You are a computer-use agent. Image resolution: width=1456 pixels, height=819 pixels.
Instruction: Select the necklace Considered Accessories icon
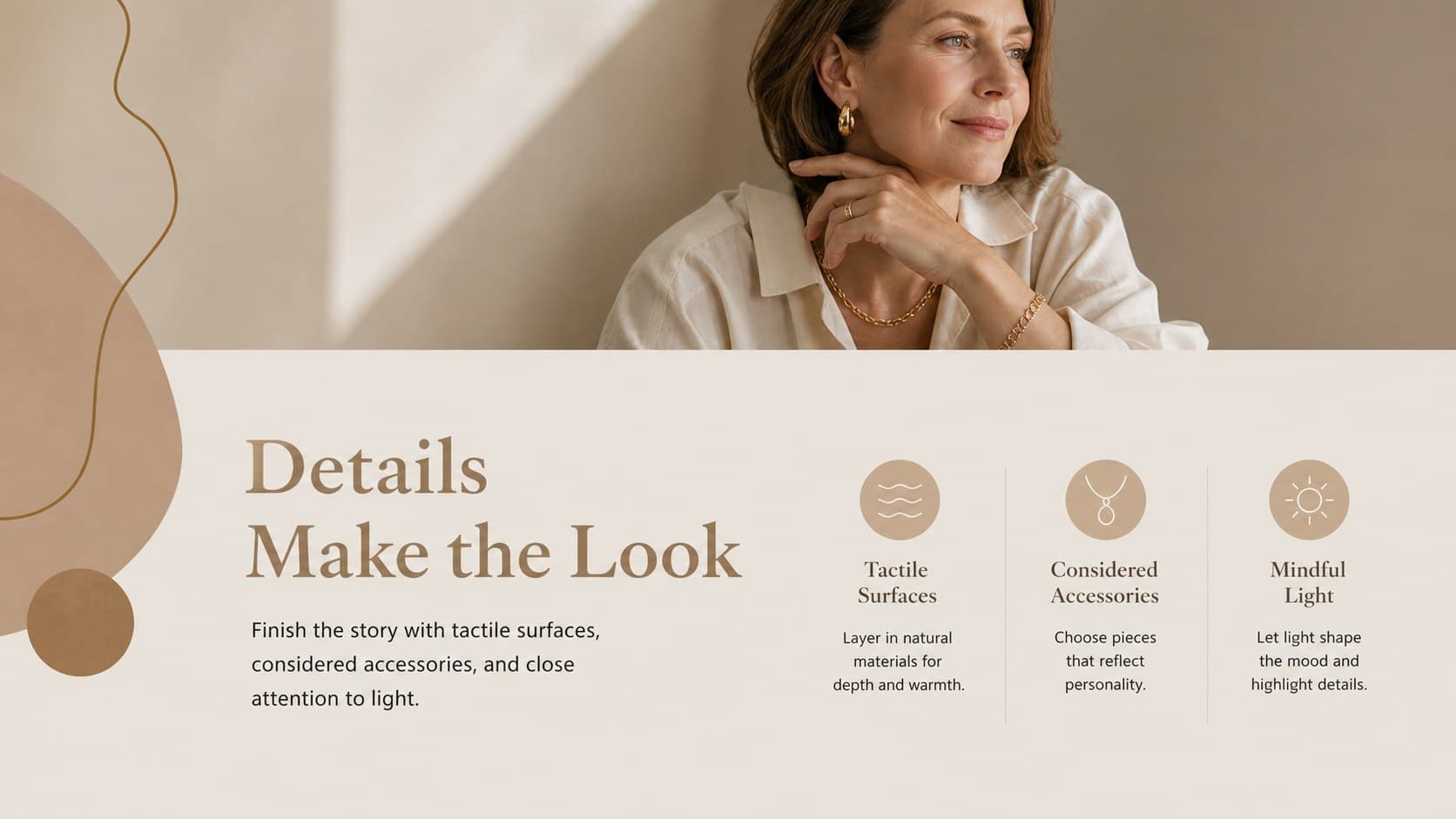1105,500
